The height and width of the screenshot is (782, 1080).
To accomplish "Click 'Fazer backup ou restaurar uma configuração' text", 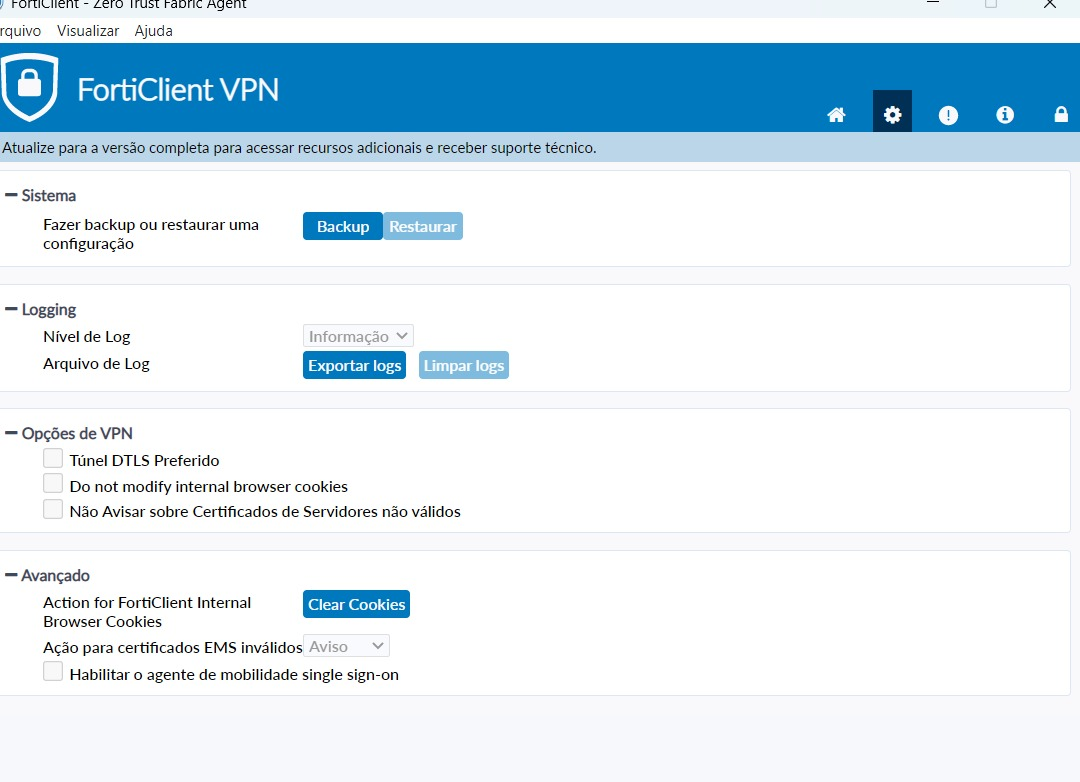I will (151, 234).
